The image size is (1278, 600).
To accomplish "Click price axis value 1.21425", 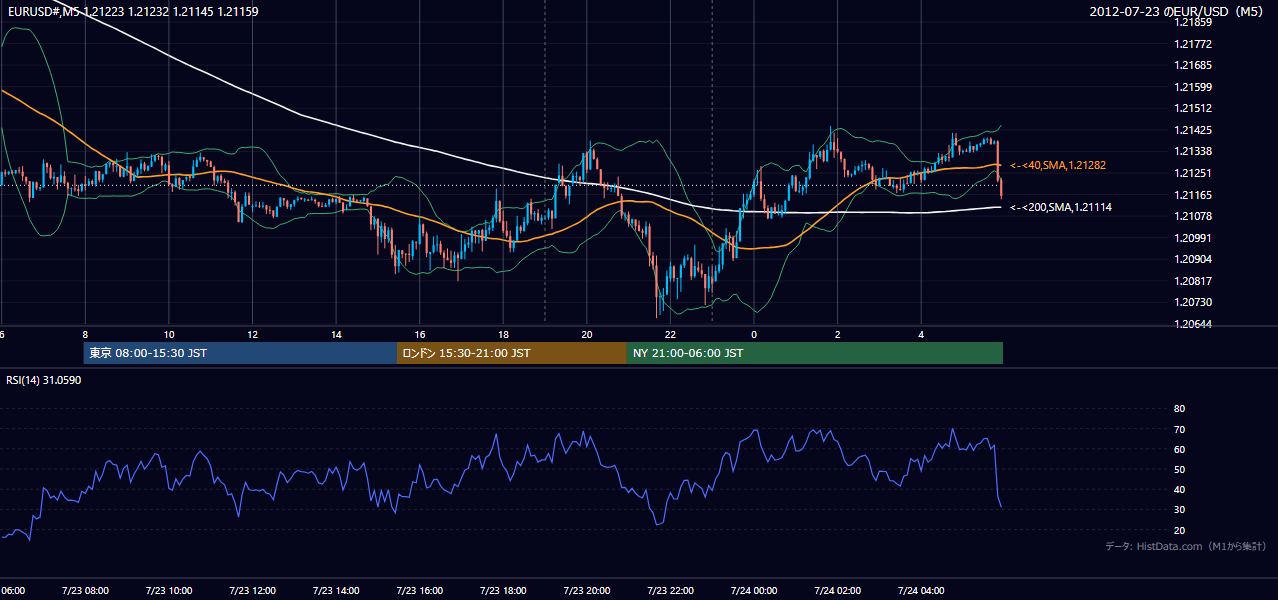I will tap(1192, 130).
